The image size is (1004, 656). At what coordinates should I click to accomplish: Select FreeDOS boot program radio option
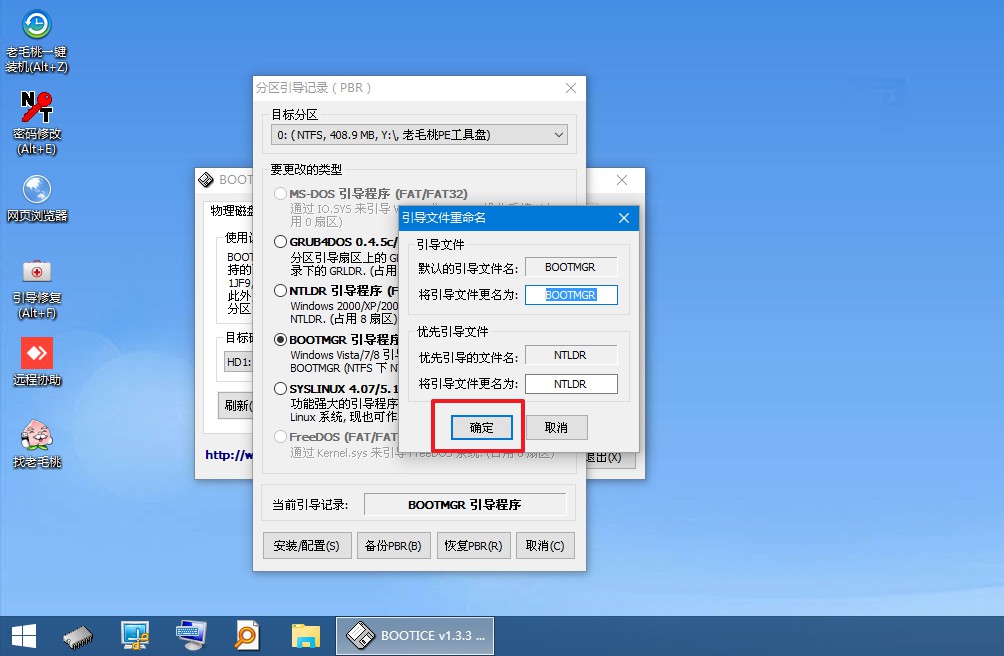coord(280,437)
